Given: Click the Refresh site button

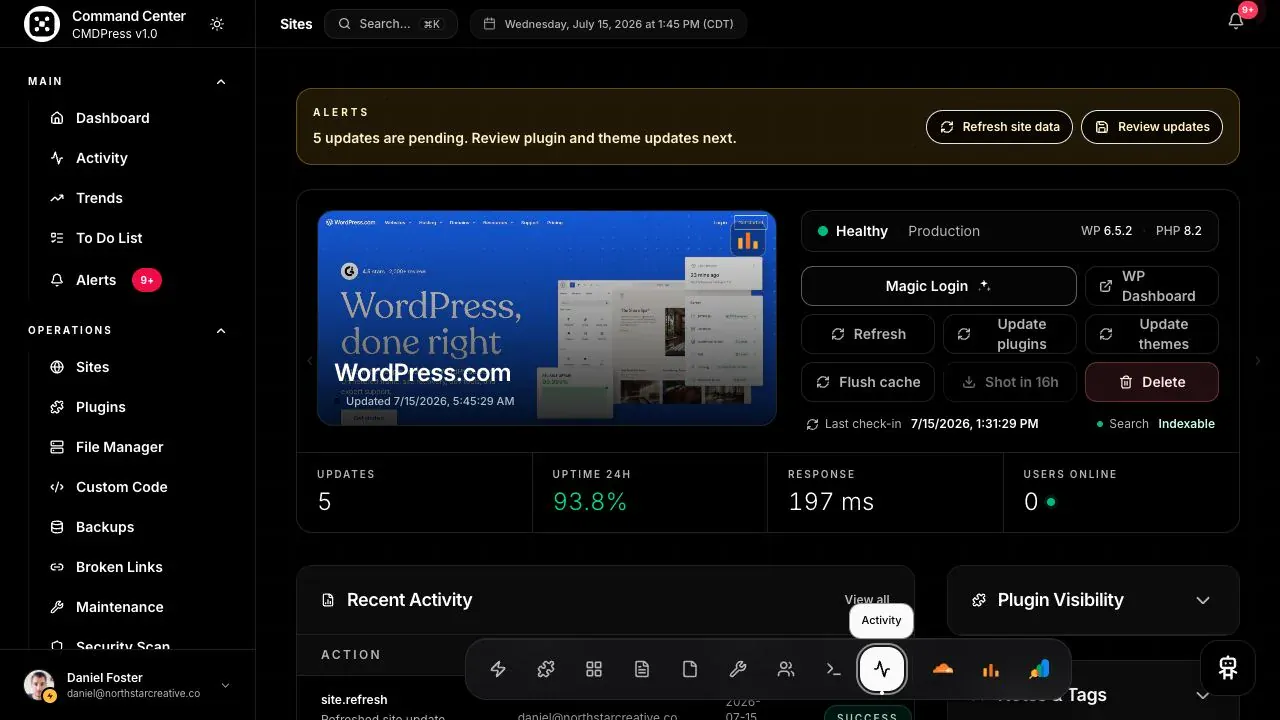Looking at the screenshot, I should (x=868, y=334).
